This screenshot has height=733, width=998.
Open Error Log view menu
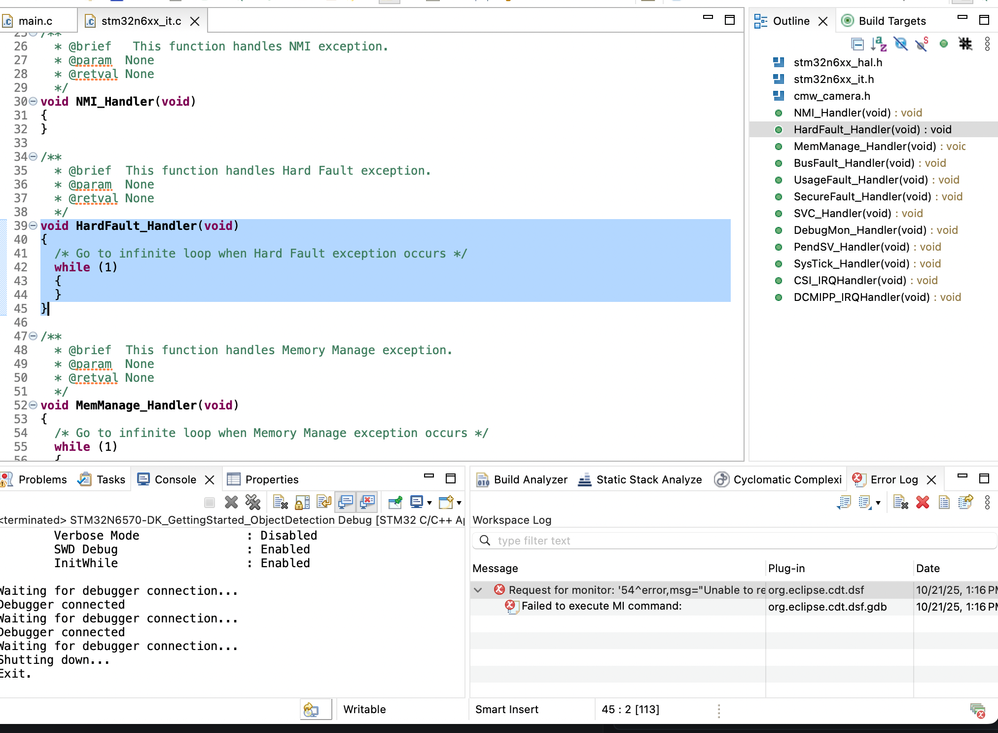pyautogui.click(x=987, y=502)
